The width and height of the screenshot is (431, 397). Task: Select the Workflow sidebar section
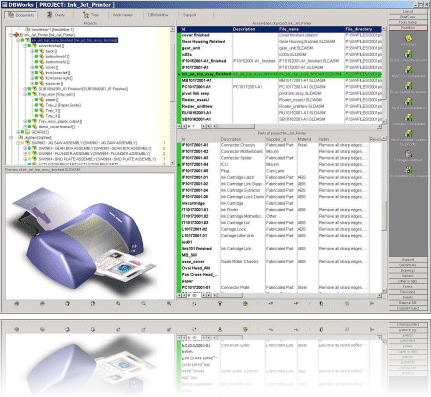point(408,28)
